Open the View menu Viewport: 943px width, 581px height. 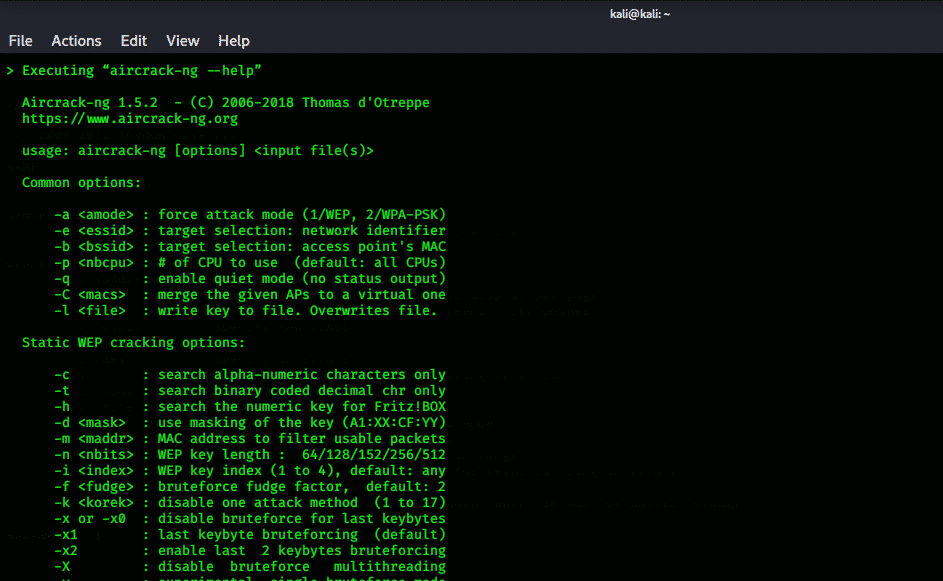[183, 41]
